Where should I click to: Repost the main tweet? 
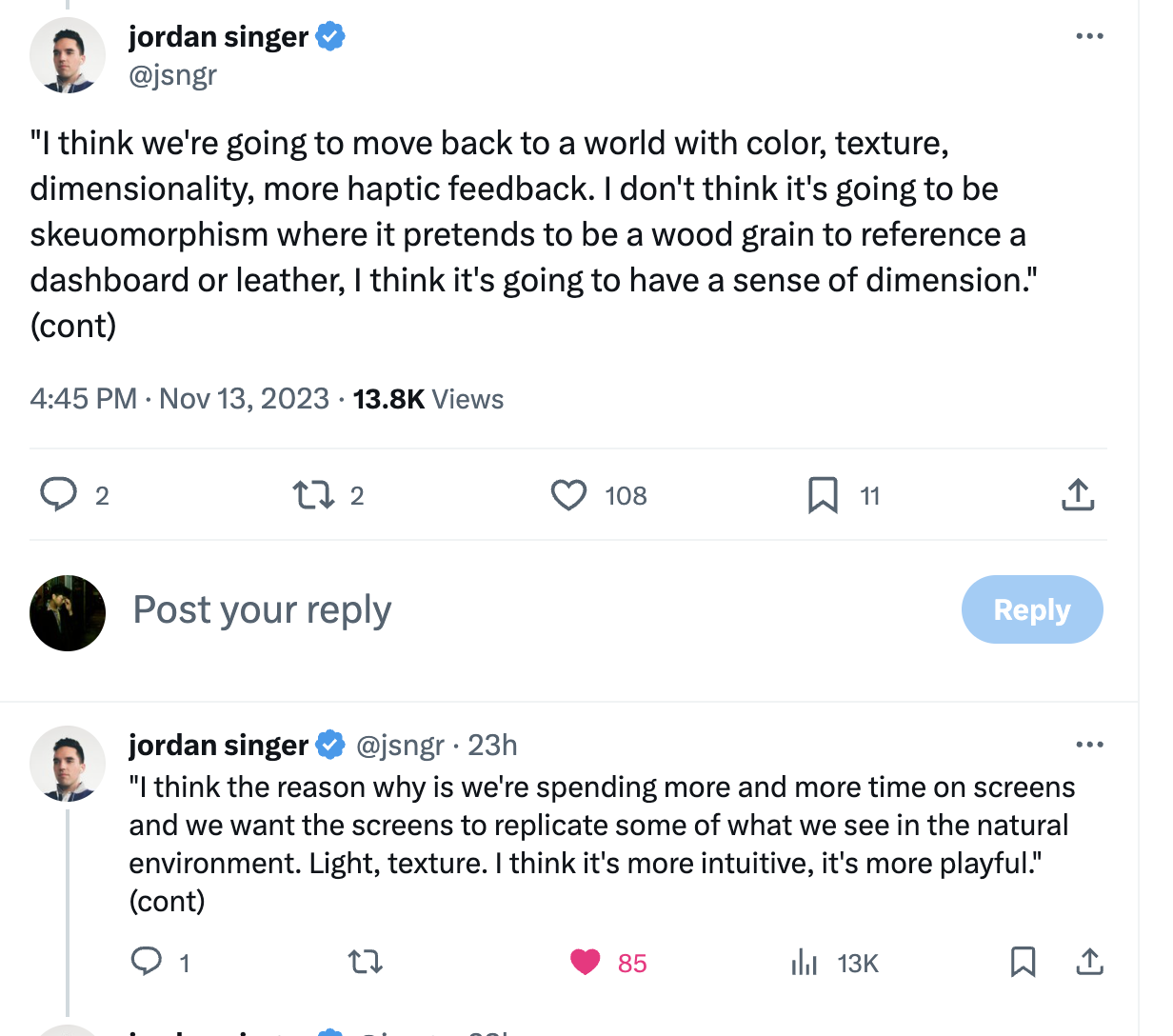coord(312,495)
